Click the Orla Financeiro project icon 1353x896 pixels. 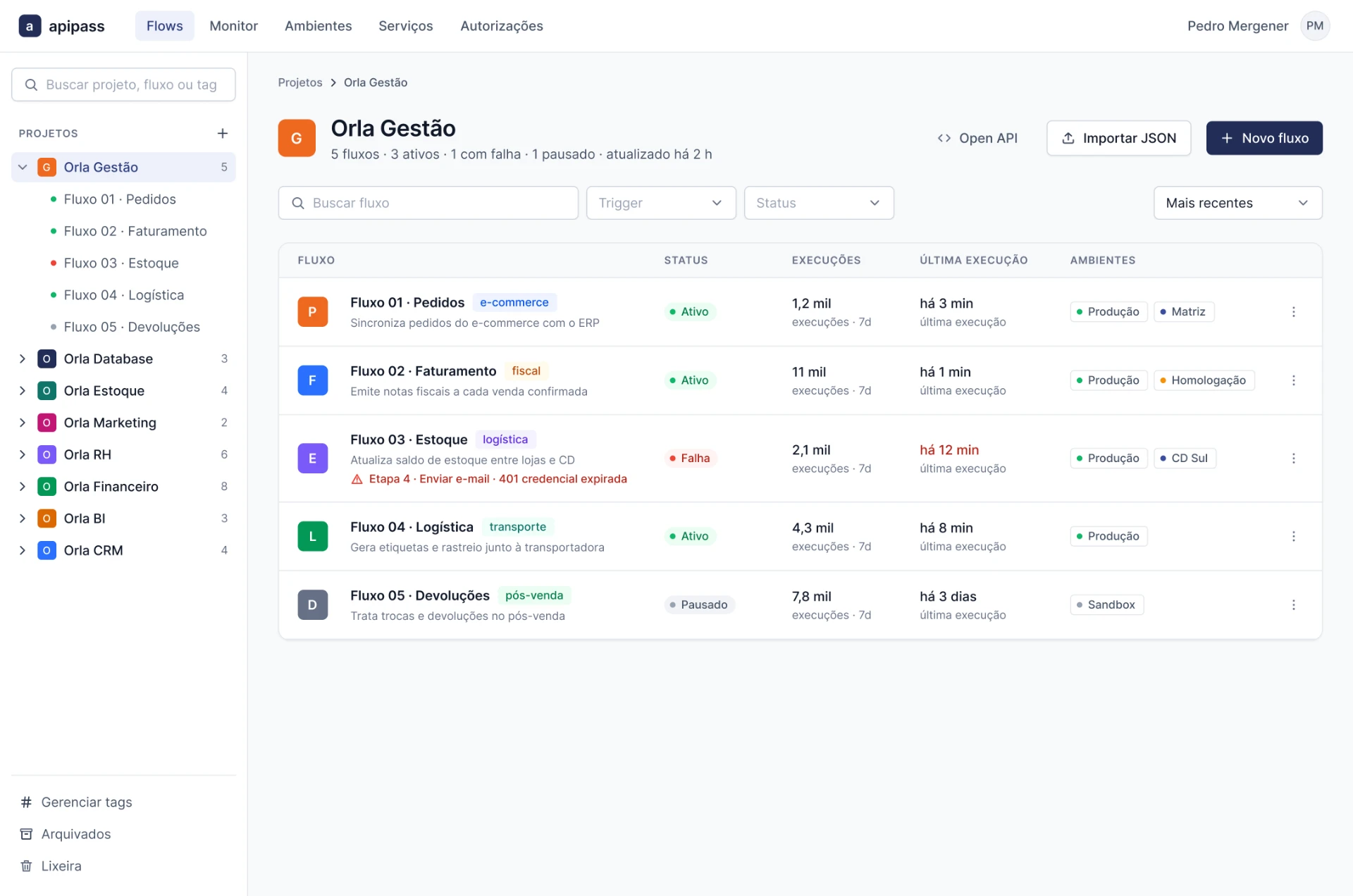point(47,486)
